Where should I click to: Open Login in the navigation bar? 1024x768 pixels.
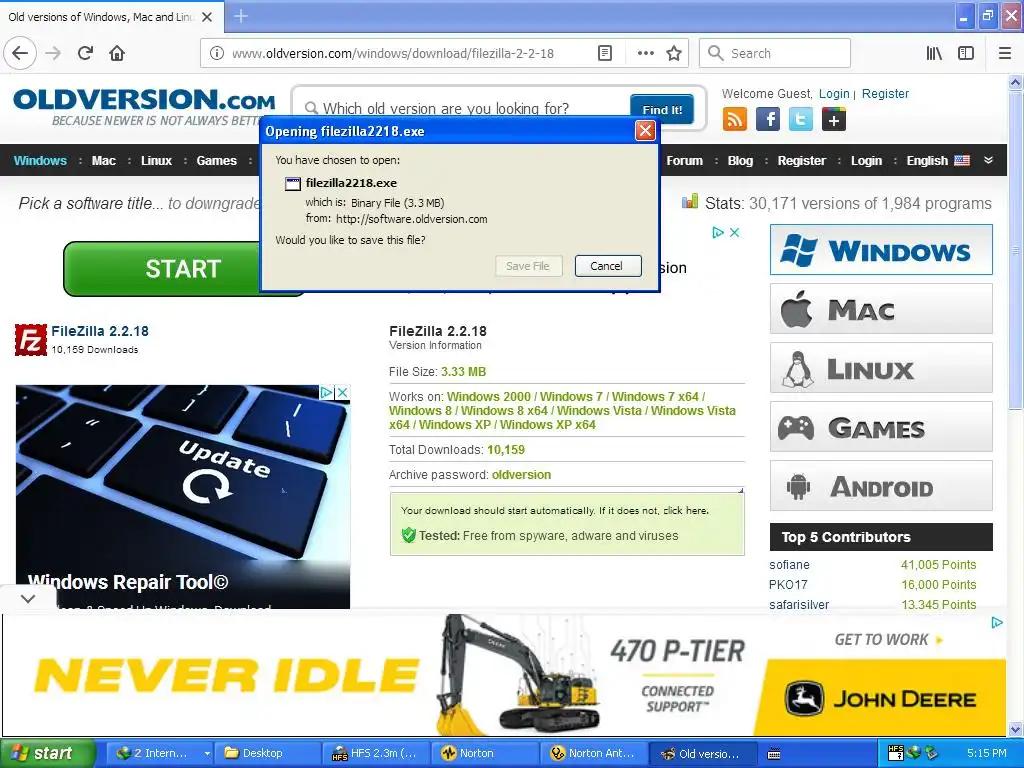[866, 161]
